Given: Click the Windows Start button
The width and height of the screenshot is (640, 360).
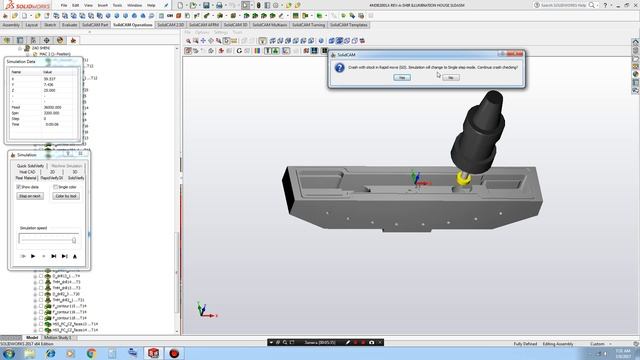Looking at the screenshot, I should click(9, 353).
